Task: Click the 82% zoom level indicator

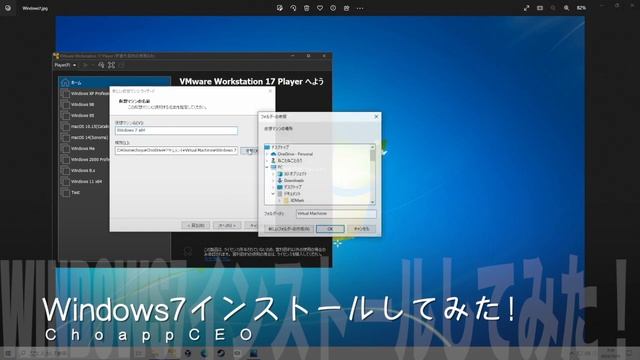Action: pyautogui.click(x=581, y=8)
